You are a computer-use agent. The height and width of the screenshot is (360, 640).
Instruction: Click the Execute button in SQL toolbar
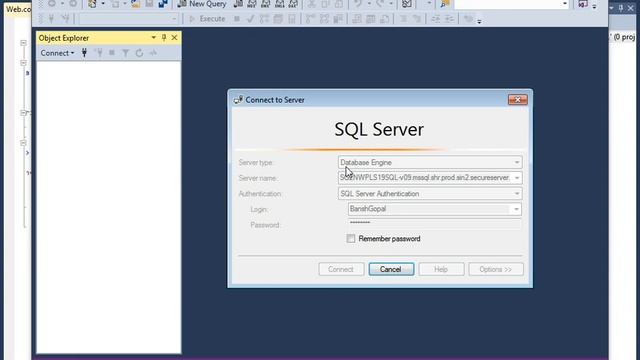tap(207, 19)
